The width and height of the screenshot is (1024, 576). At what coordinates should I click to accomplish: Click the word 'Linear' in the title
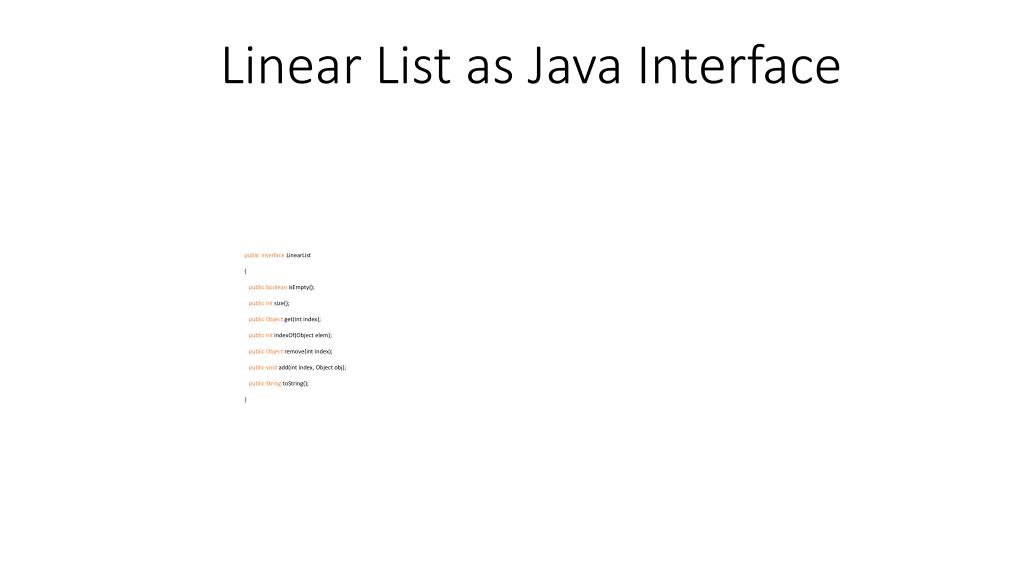[x=291, y=65]
